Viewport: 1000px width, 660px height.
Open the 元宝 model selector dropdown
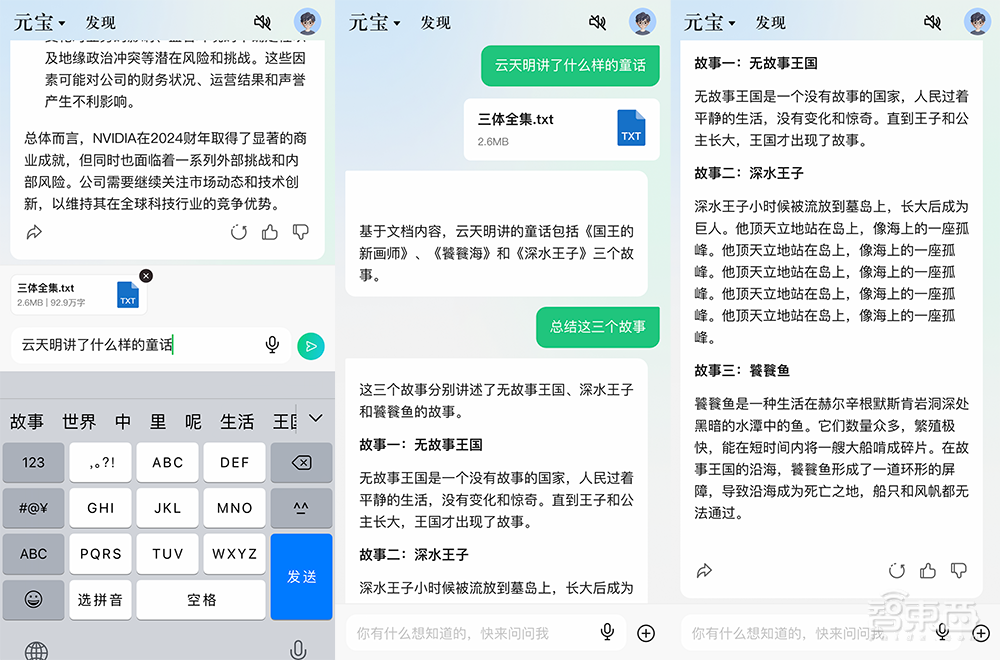38,22
